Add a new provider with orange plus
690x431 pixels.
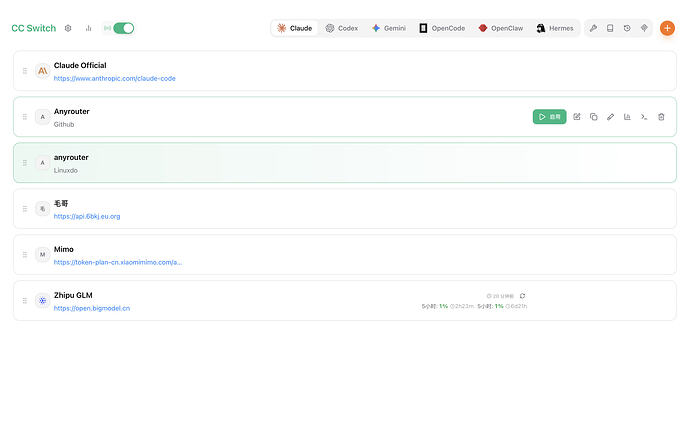[667, 28]
